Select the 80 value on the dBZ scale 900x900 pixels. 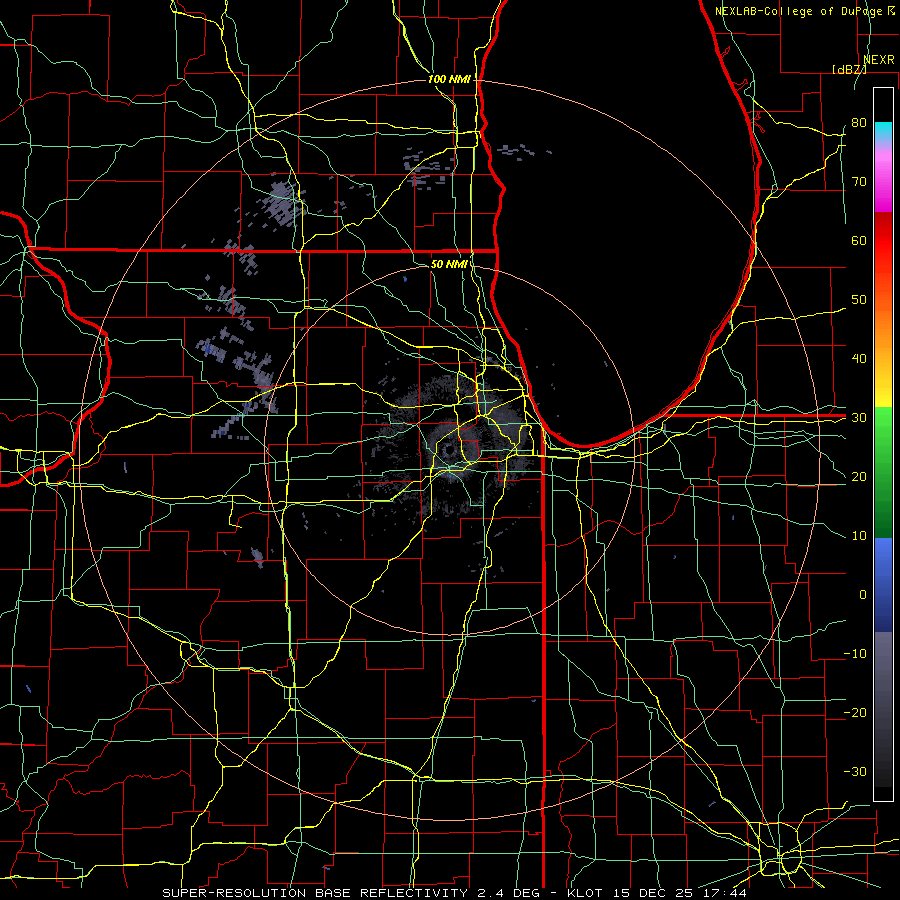859,123
